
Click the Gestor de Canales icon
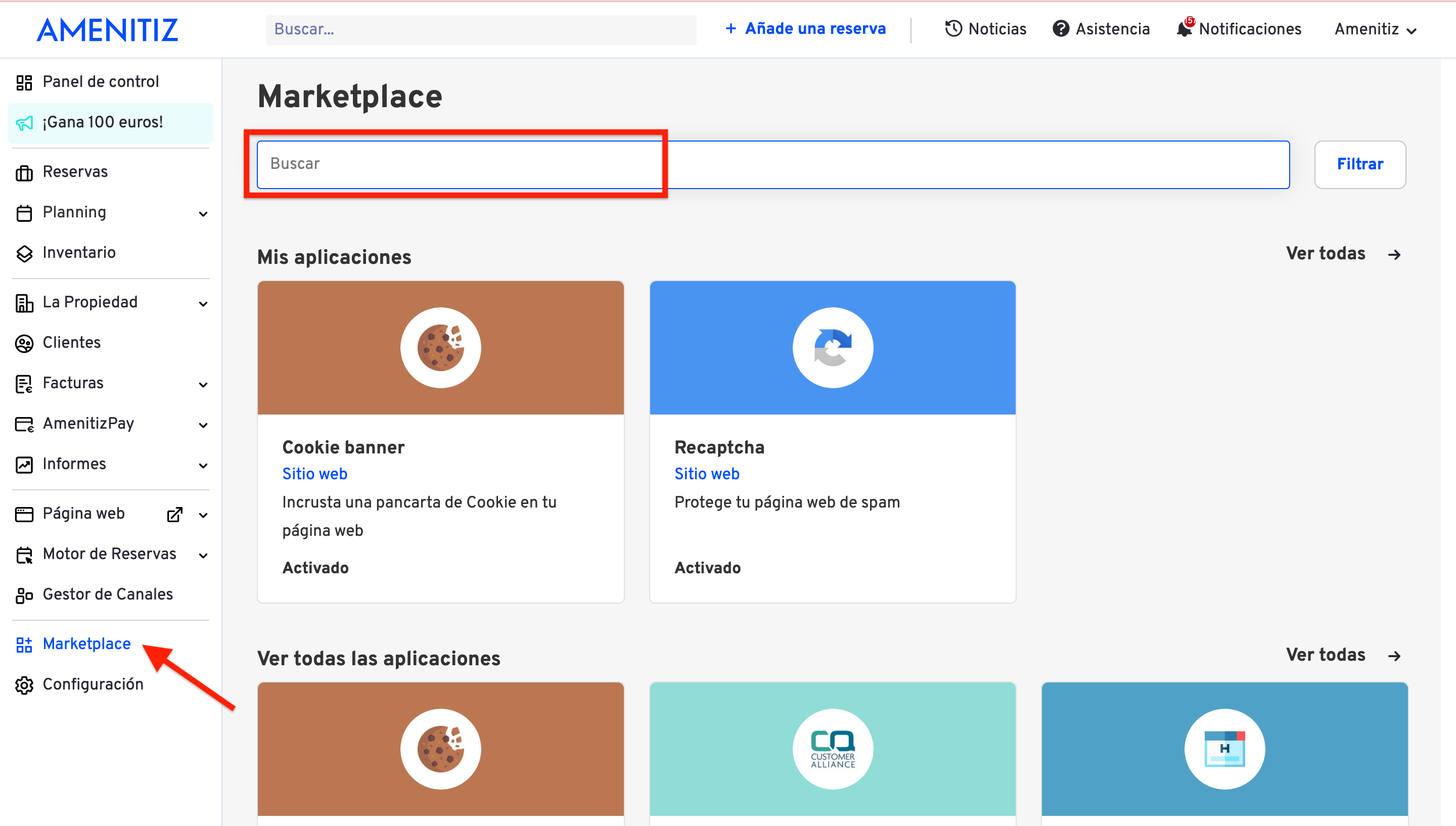[x=24, y=595]
